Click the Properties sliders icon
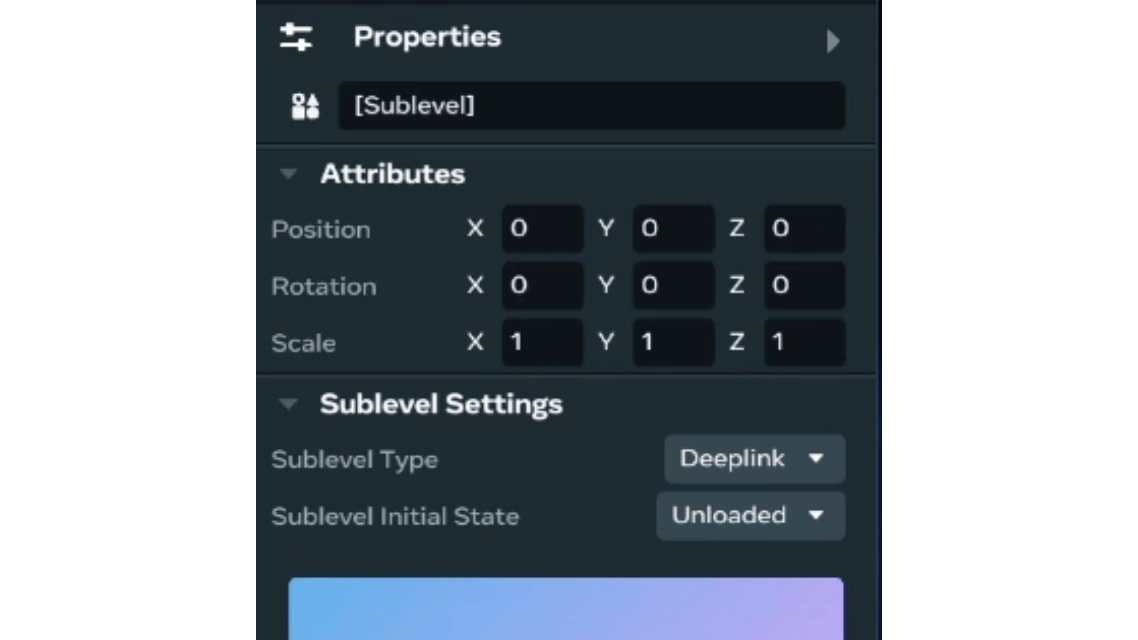 click(x=296, y=38)
